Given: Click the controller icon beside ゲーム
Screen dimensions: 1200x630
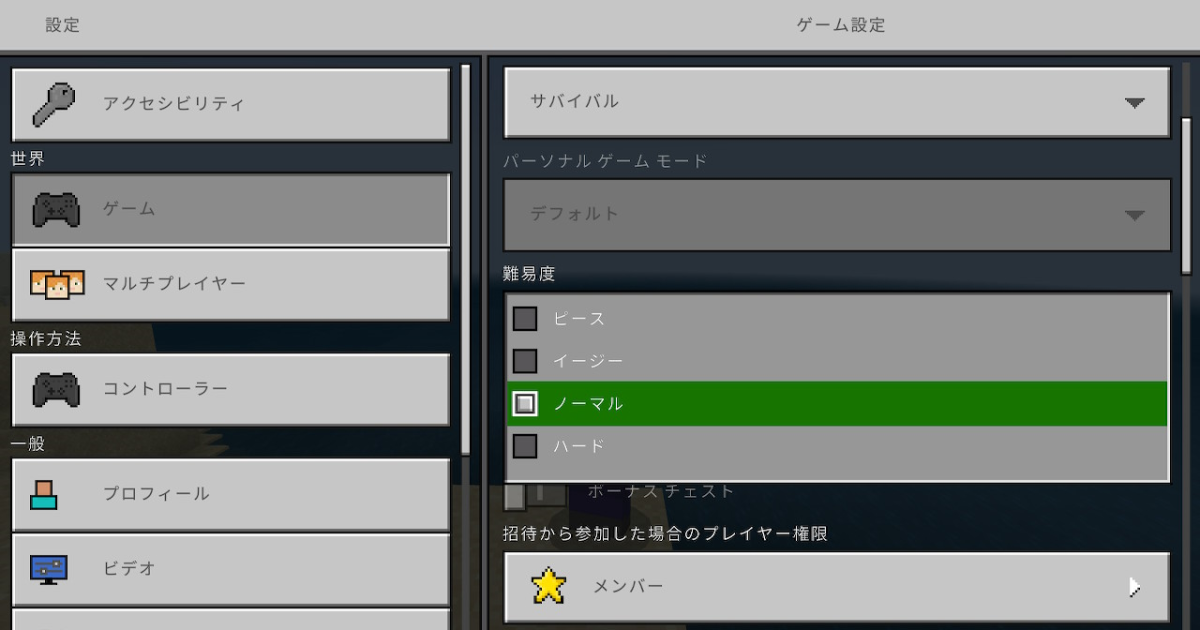Looking at the screenshot, I should coord(57,210).
